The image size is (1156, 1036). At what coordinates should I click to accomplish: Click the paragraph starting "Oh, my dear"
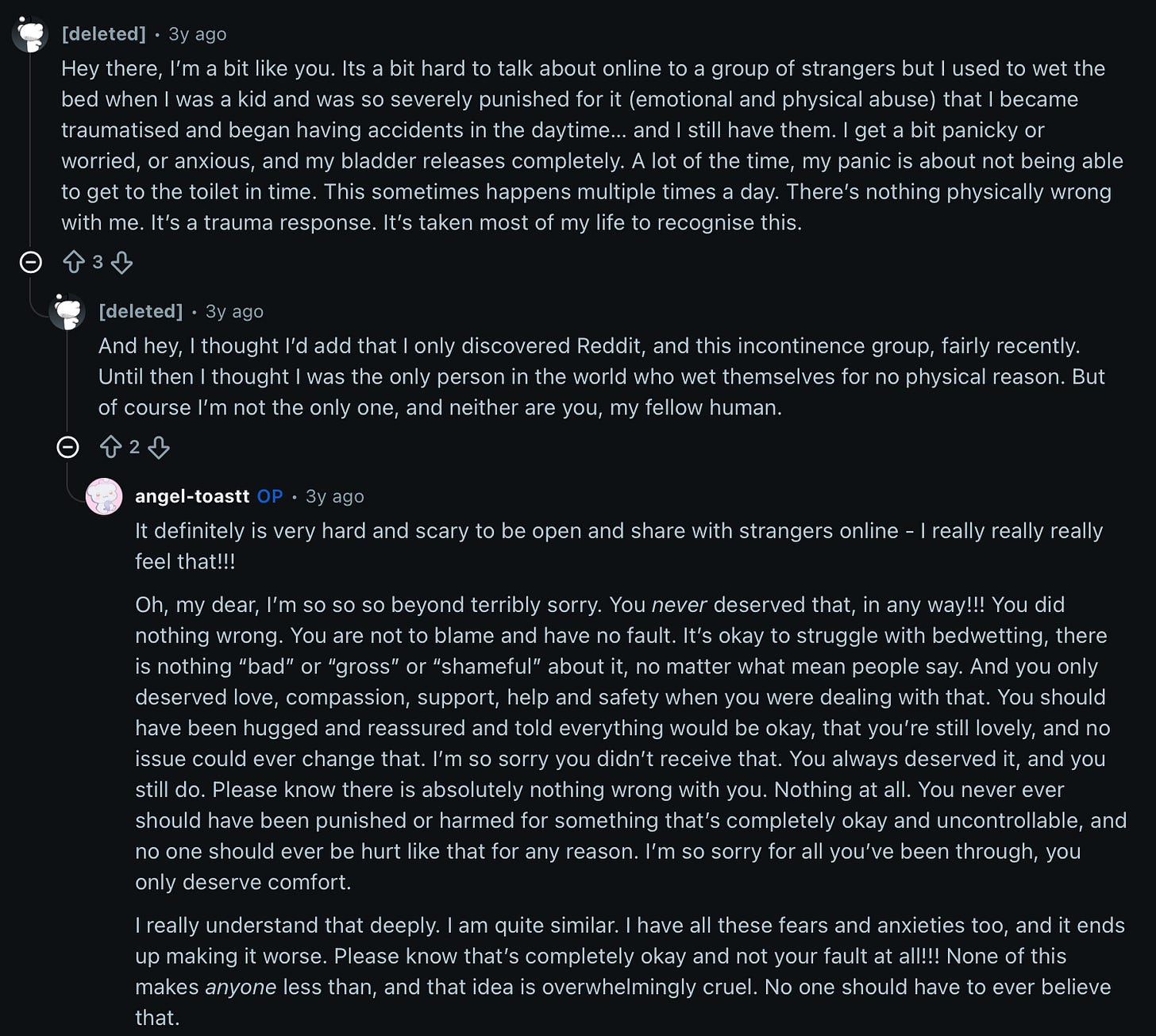pos(630,743)
